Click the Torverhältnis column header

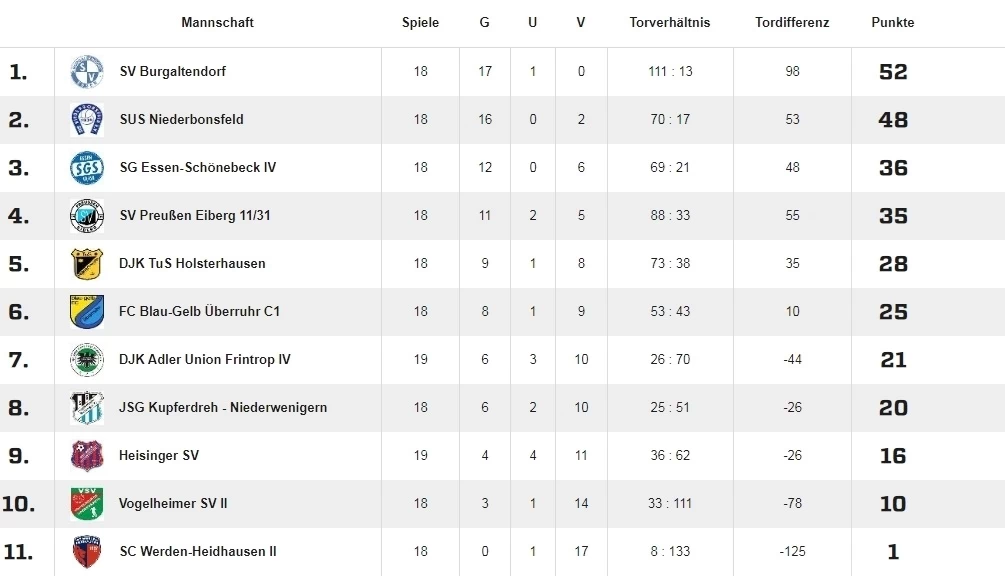tap(670, 22)
